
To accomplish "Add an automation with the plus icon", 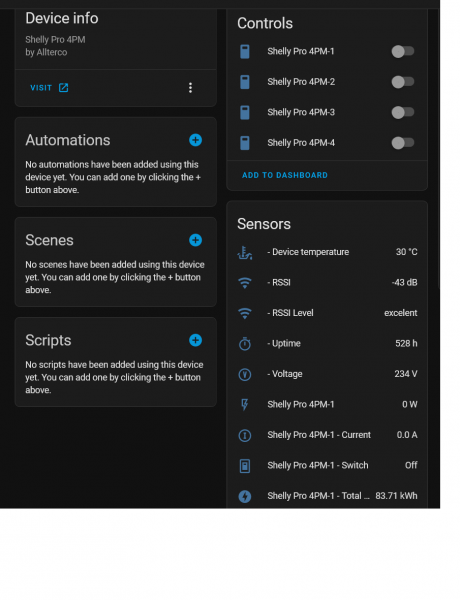I will 196,140.
